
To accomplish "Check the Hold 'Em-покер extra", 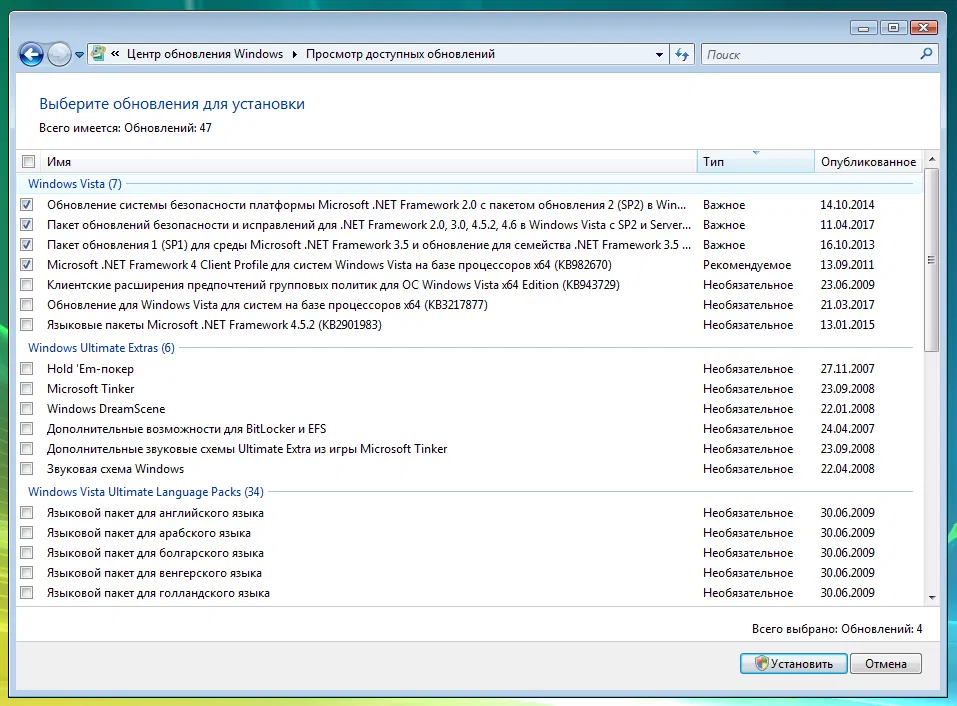I will click(x=27, y=369).
